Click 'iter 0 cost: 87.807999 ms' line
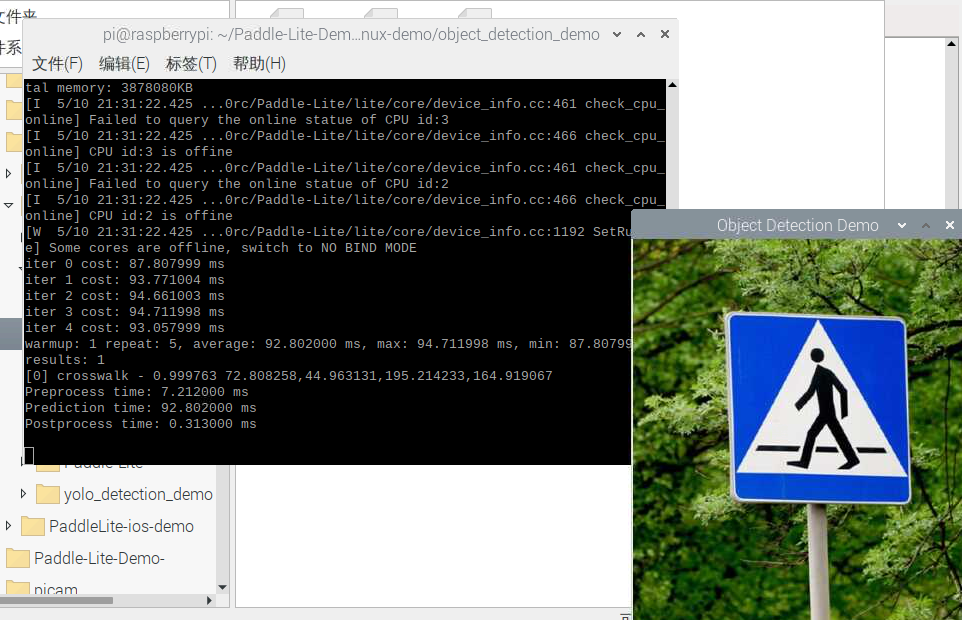This screenshot has height=620, width=962. 125,264
